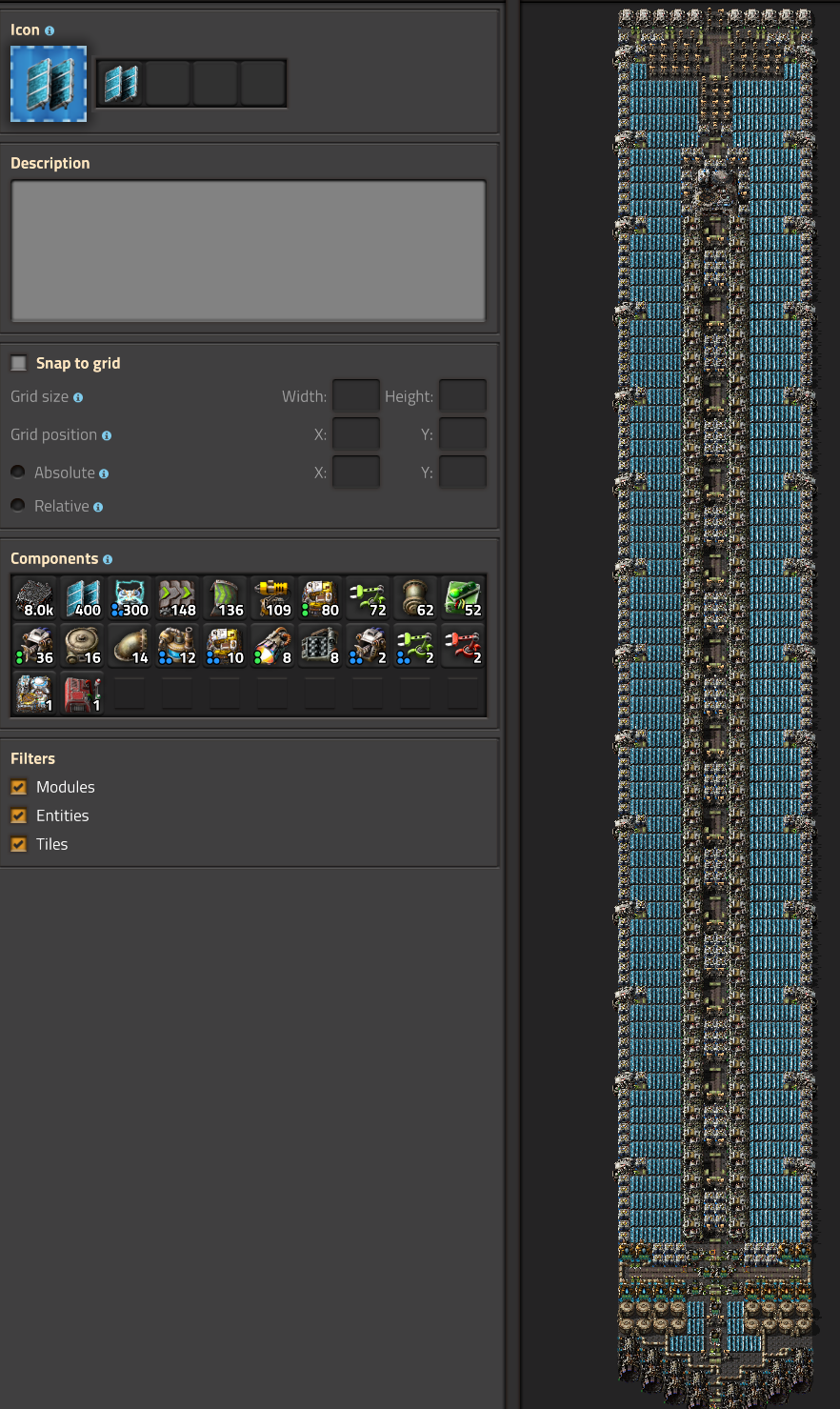This screenshot has height=1409, width=840.
Task: Select the red inserter component with count 2
Action: [x=463, y=646]
